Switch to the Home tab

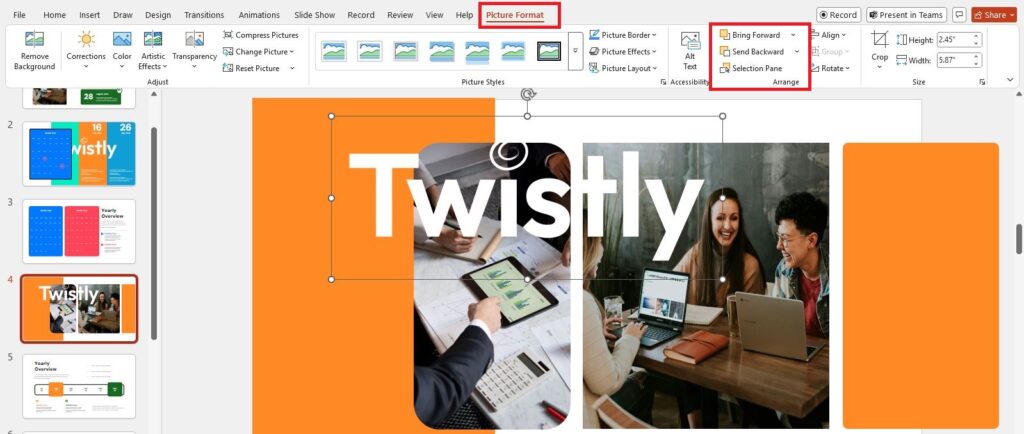point(54,15)
